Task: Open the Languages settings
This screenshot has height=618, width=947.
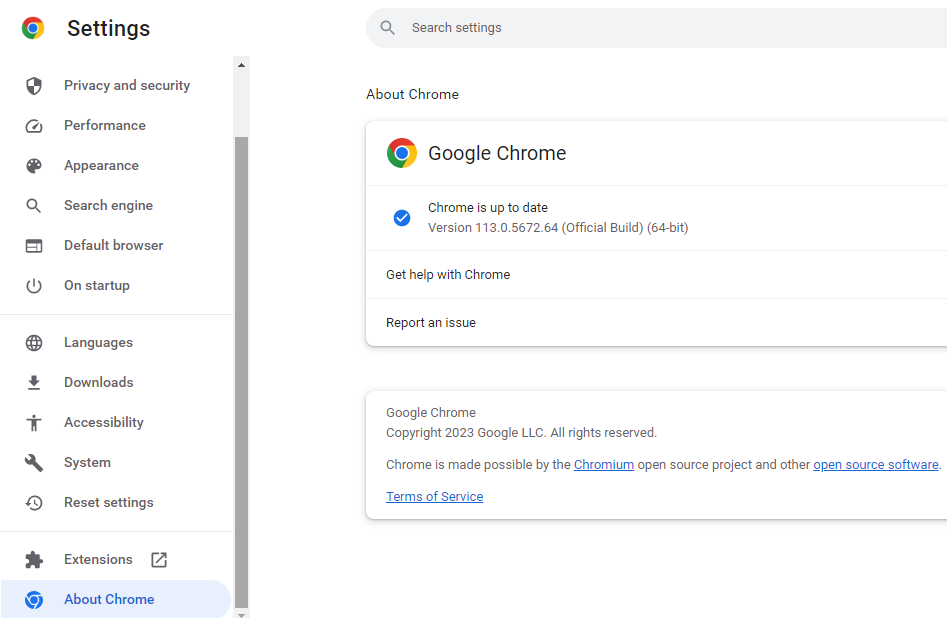Action: coord(116,343)
